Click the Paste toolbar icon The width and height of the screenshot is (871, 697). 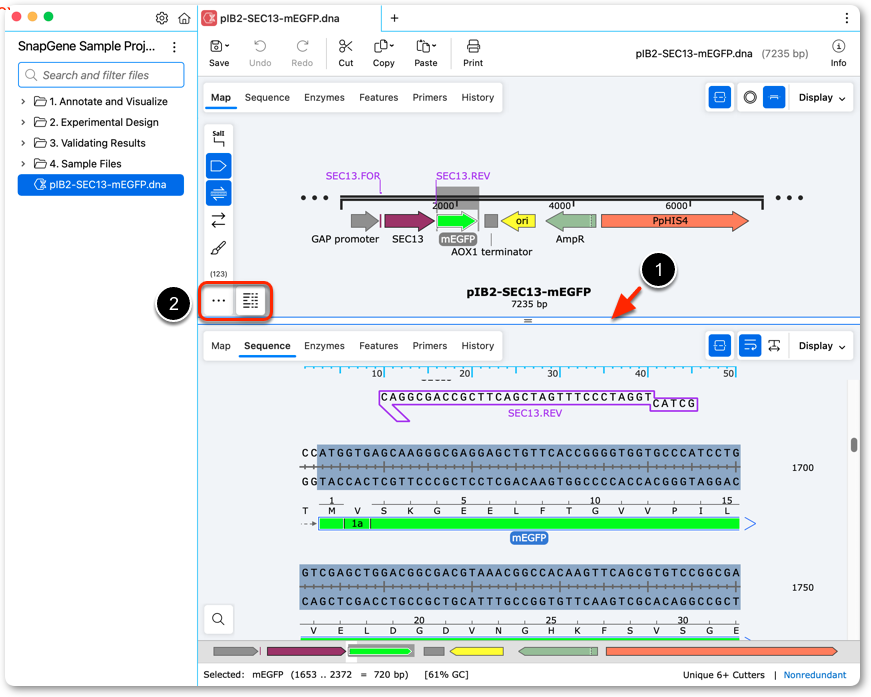[x=423, y=47]
